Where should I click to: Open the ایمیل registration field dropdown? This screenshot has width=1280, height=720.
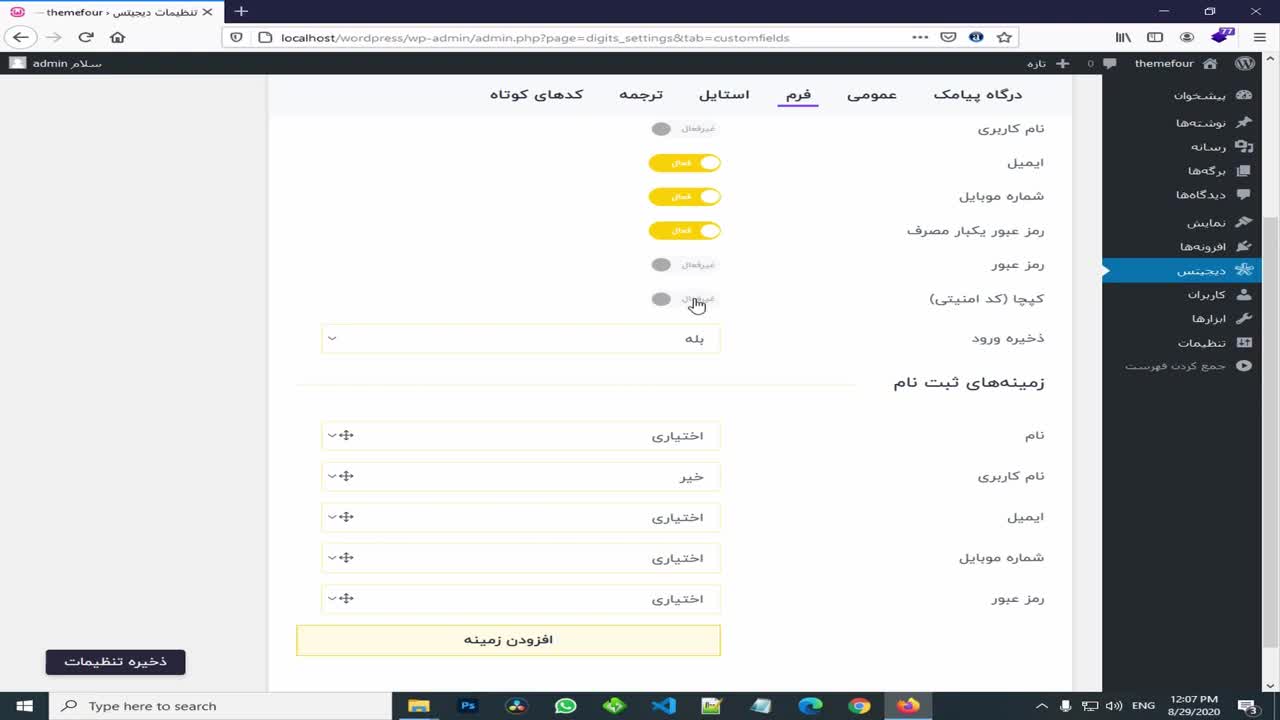pos(521,517)
